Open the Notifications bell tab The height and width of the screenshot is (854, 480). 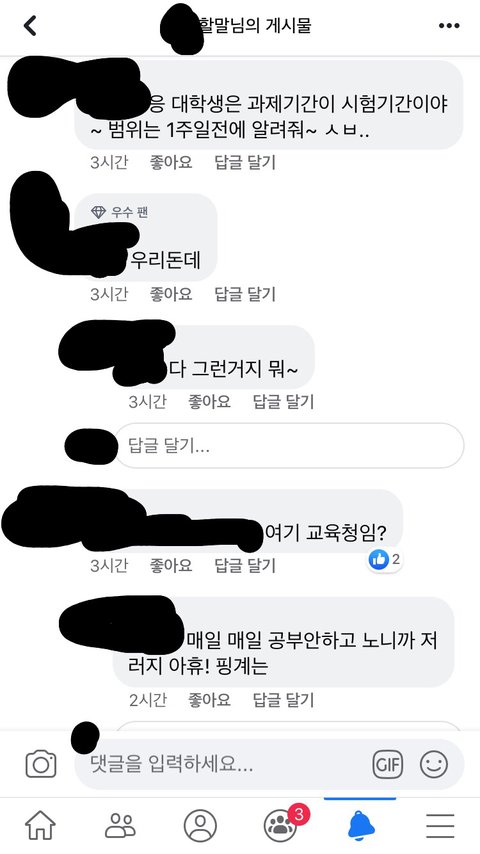(361, 826)
